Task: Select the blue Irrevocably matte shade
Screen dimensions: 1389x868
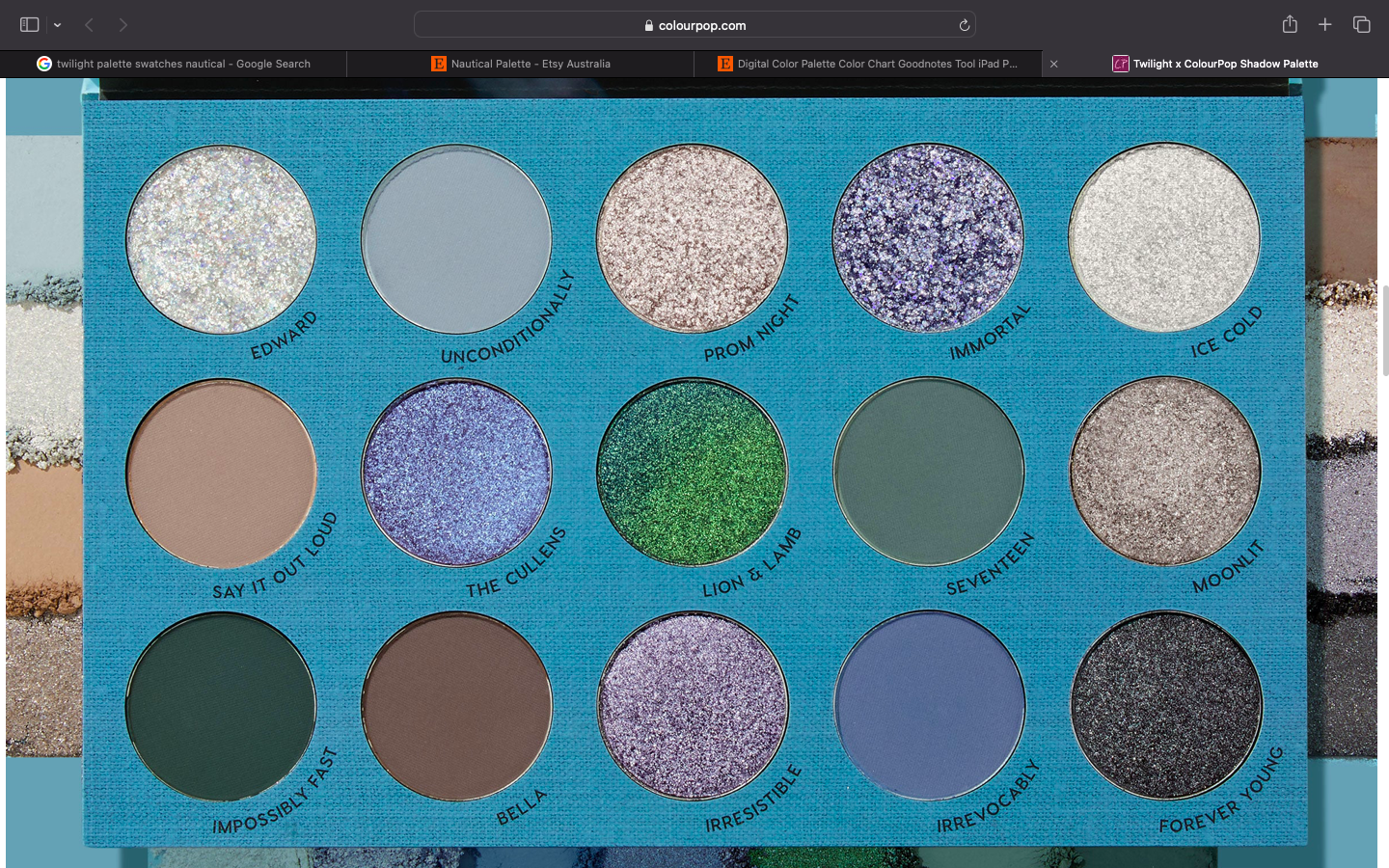Action: tap(929, 705)
